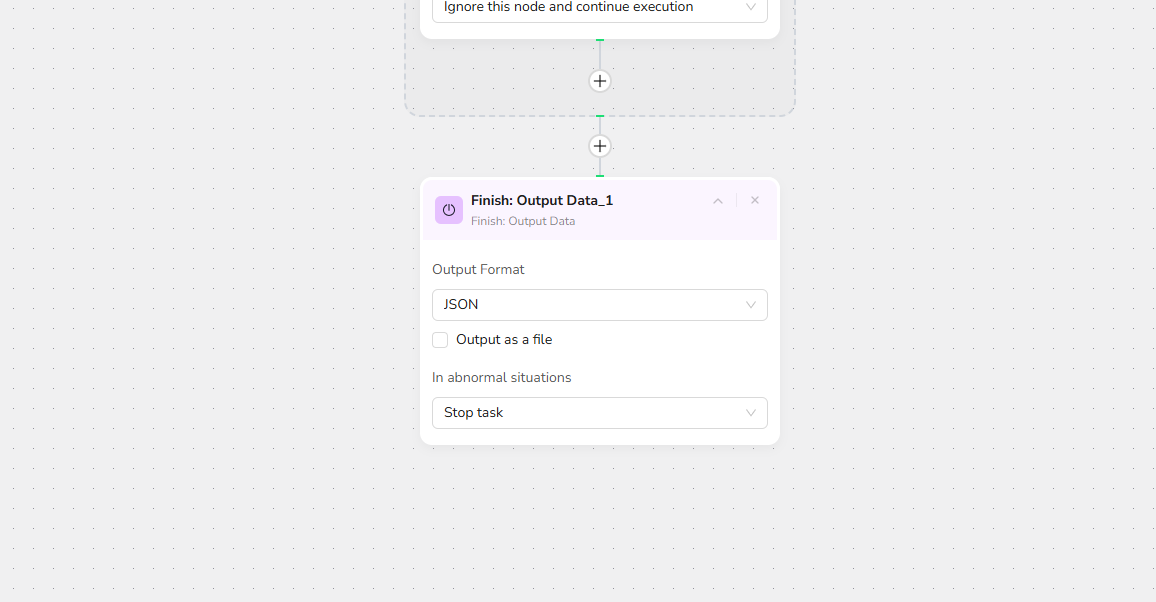Collapse the Finish: Output Data_1 node
The height and width of the screenshot is (602, 1156).
pyautogui.click(x=718, y=201)
